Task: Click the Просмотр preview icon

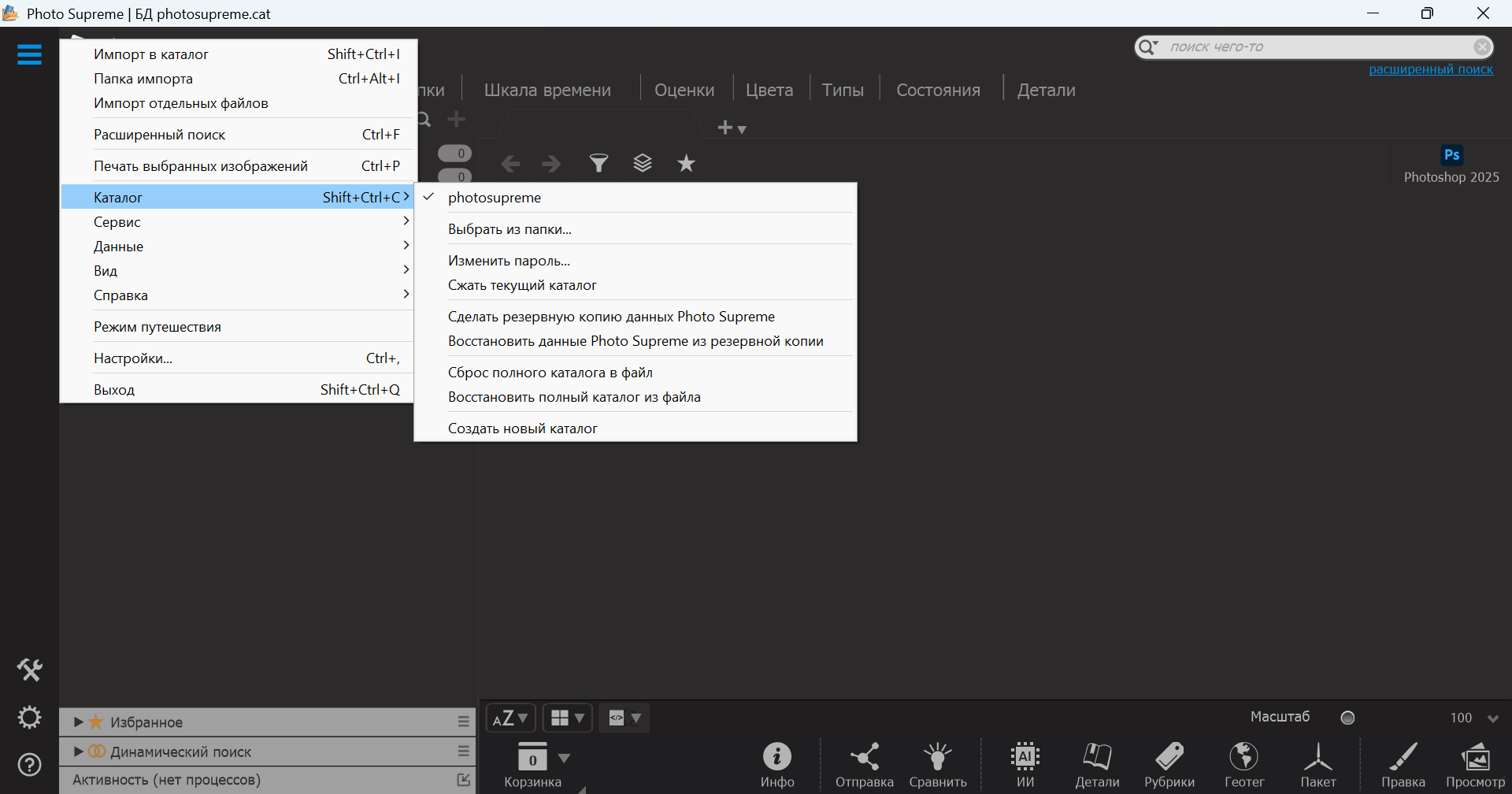Action: click(x=1476, y=757)
